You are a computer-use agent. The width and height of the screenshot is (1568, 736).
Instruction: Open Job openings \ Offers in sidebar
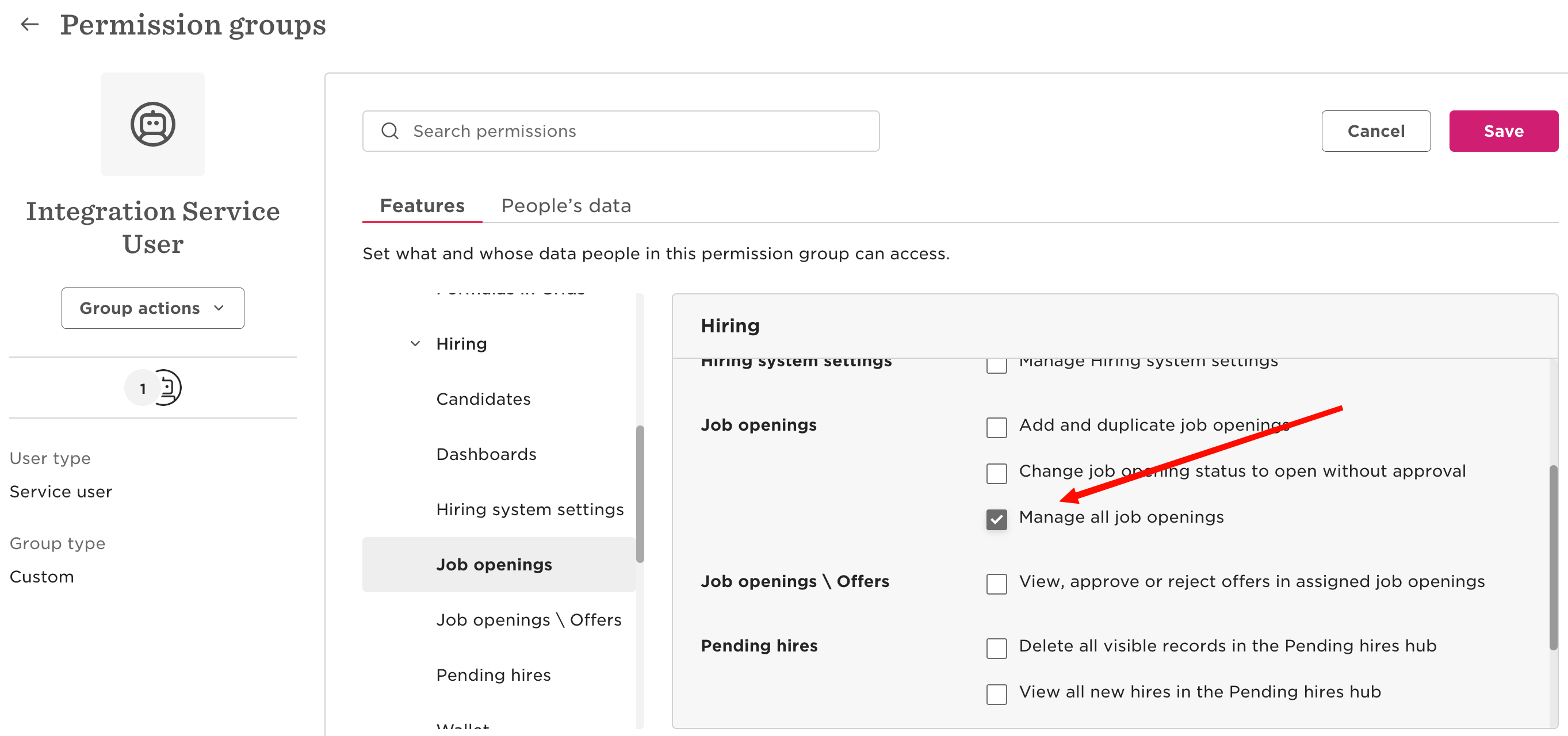click(529, 620)
